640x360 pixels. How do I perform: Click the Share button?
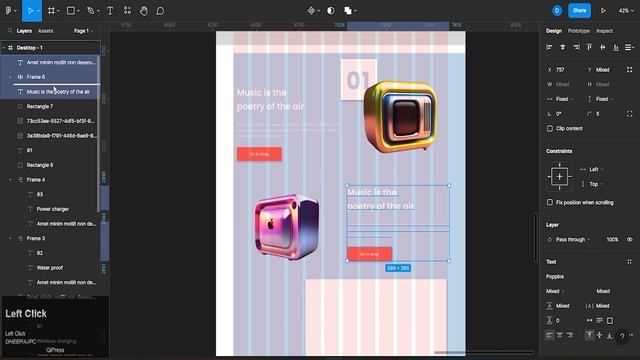coord(579,11)
